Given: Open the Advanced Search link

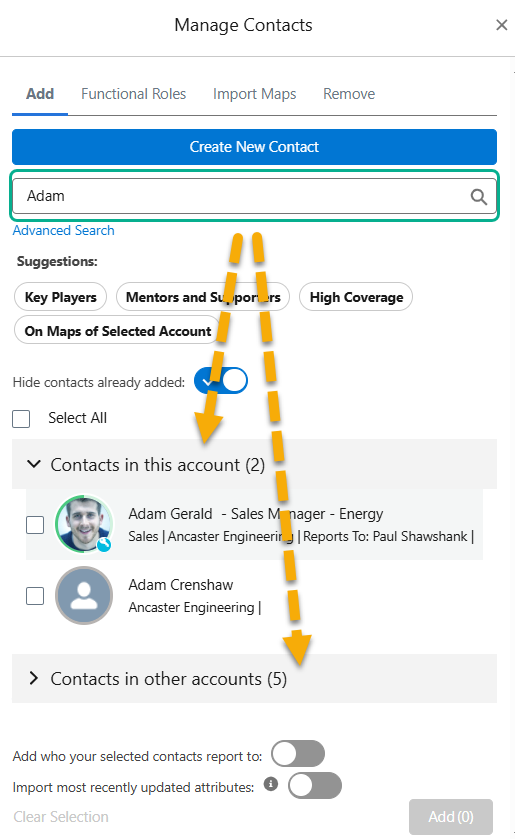Looking at the screenshot, I should (63, 231).
